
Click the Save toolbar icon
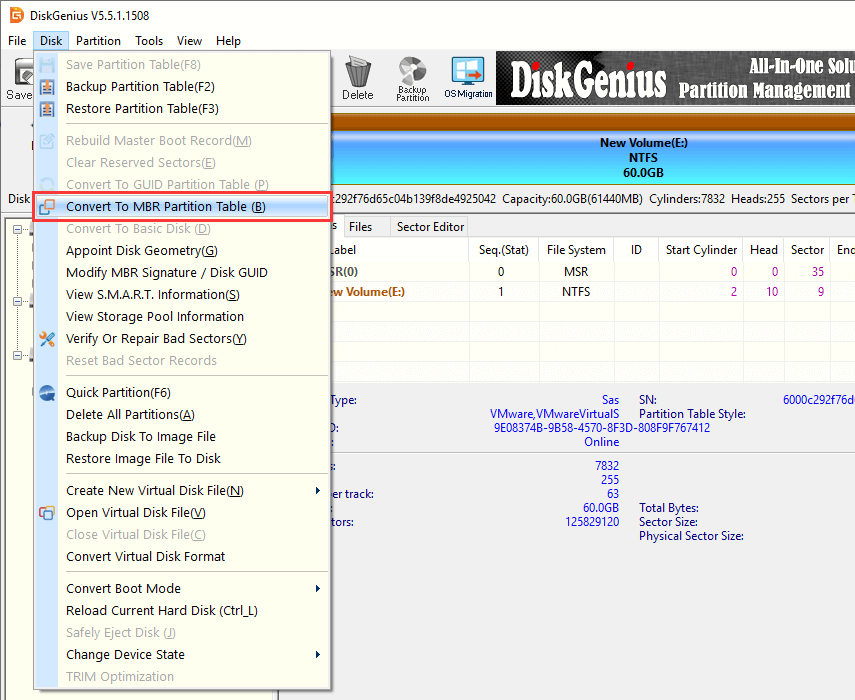18,78
